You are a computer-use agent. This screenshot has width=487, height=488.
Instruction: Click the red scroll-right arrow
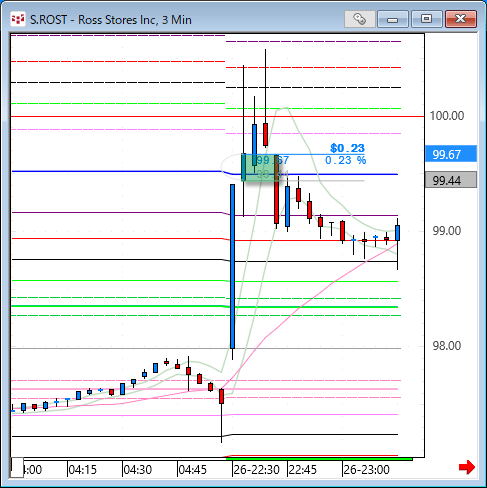467,467
